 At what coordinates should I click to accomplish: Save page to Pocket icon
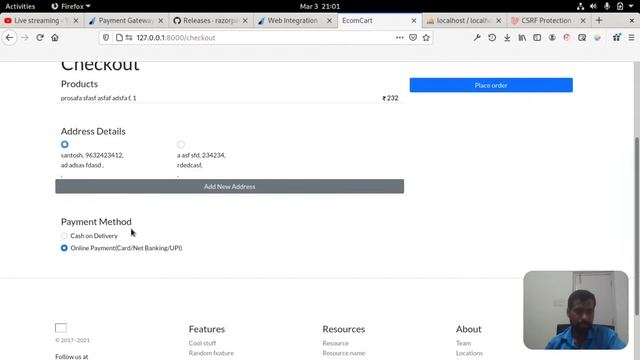pyautogui.click(x=413, y=38)
